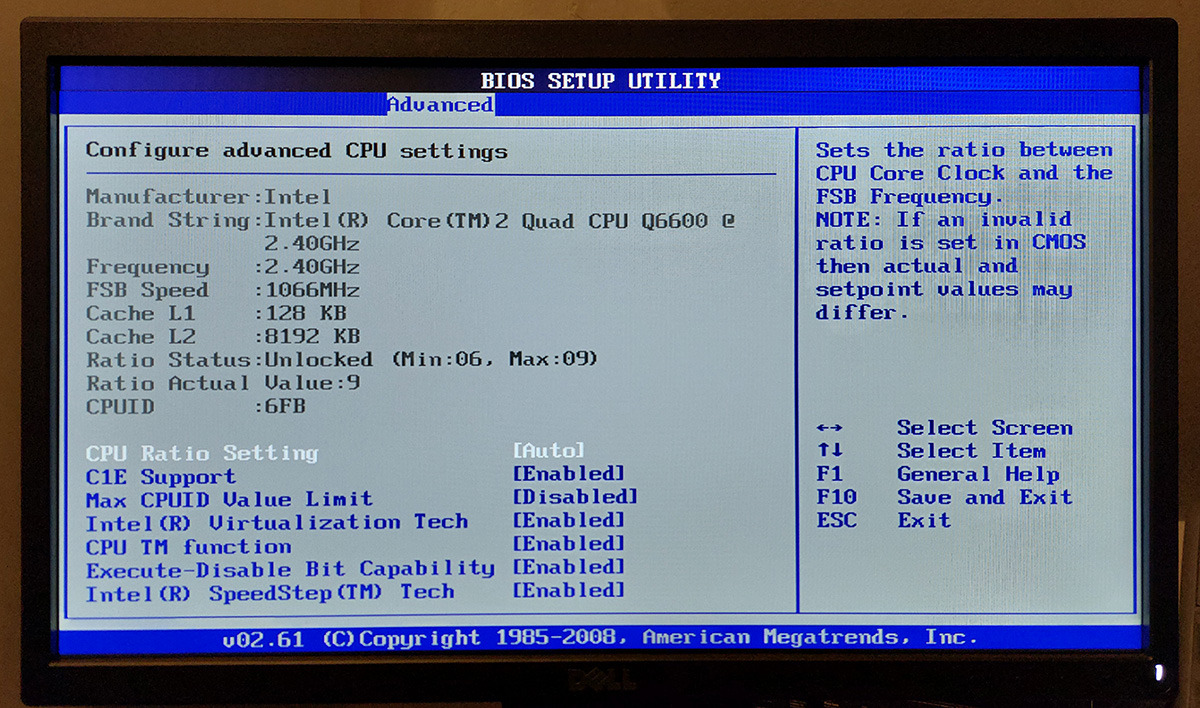Click the up-down arrows key icon
This screenshot has width=1200, height=708.
pyautogui.click(x=829, y=451)
